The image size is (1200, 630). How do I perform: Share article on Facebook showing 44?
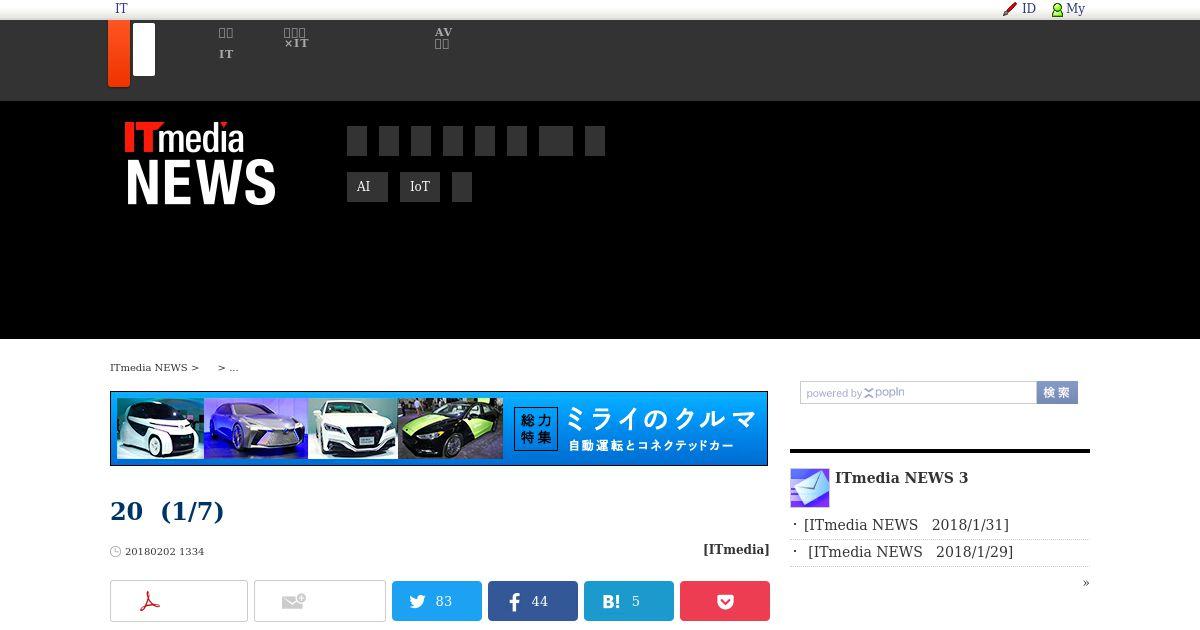(x=533, y=601)
